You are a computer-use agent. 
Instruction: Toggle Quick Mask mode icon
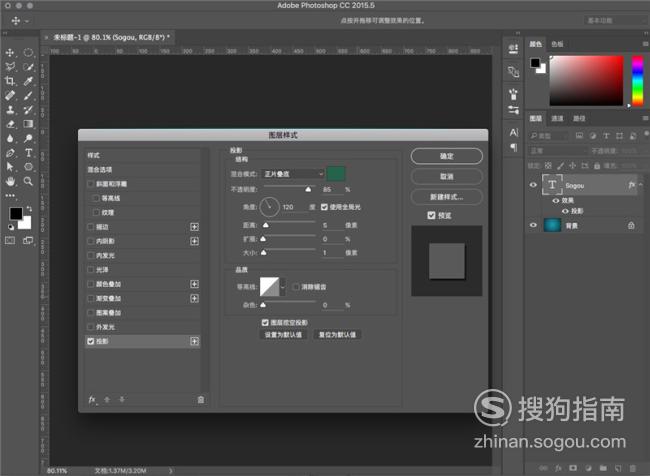10,240
